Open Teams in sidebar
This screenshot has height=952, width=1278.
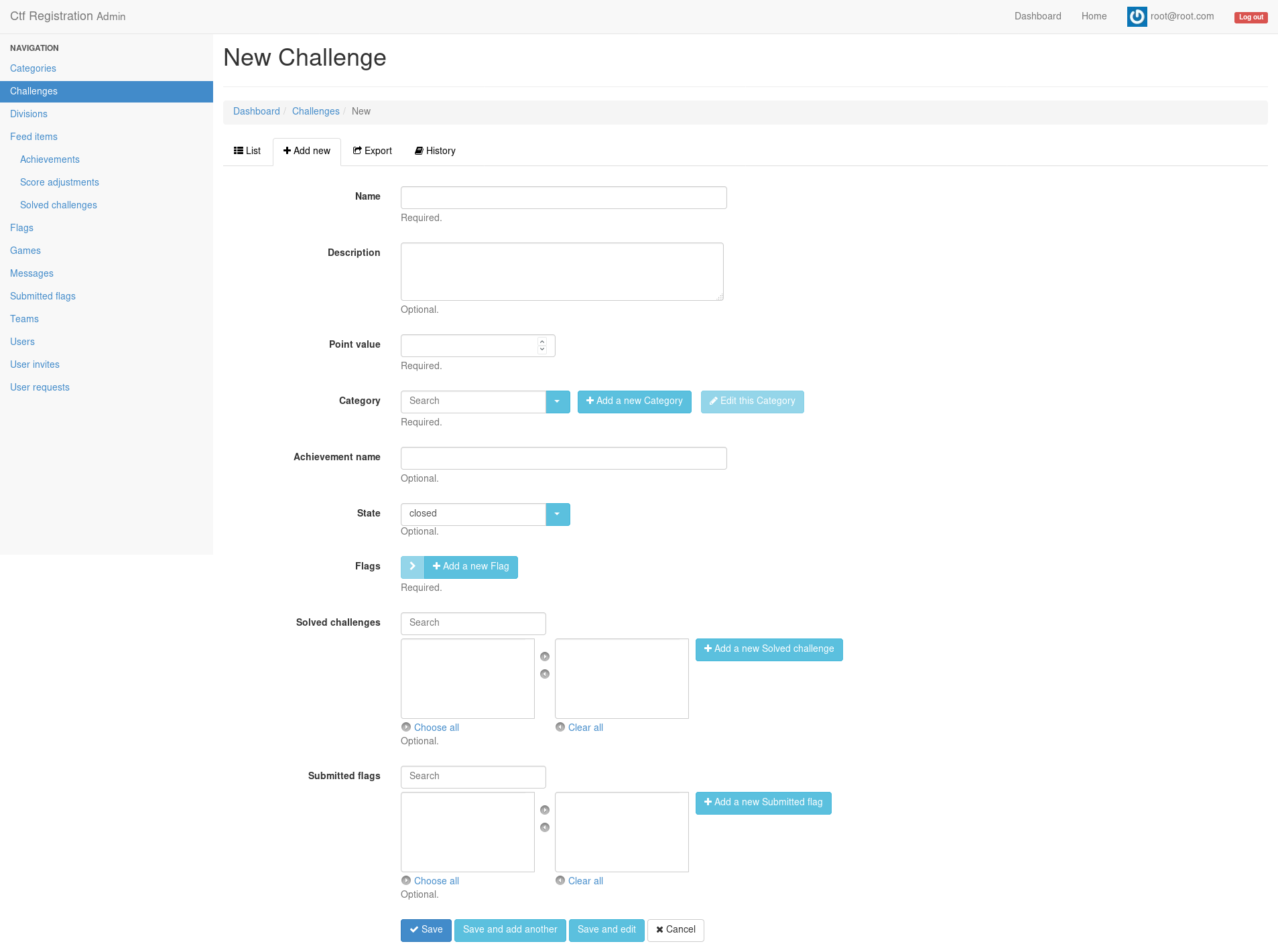coord(107,319)
